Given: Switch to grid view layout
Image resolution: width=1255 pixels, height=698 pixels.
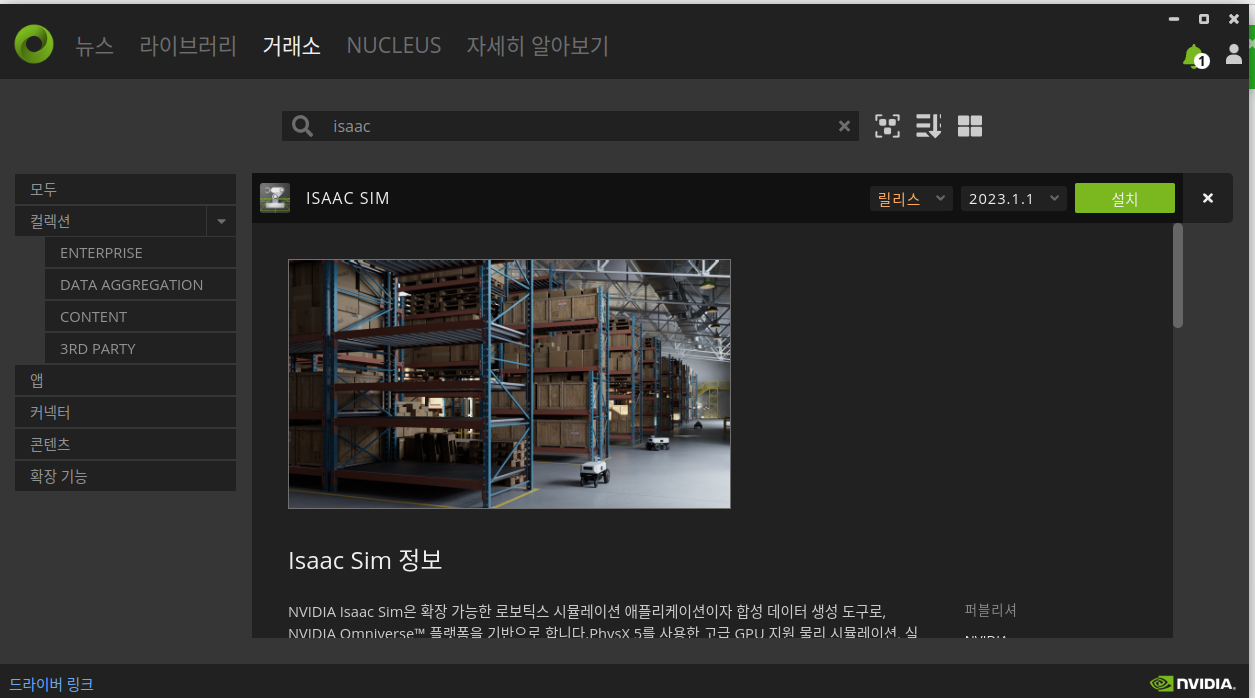Looking at the screenshot, I should [970, 126].
